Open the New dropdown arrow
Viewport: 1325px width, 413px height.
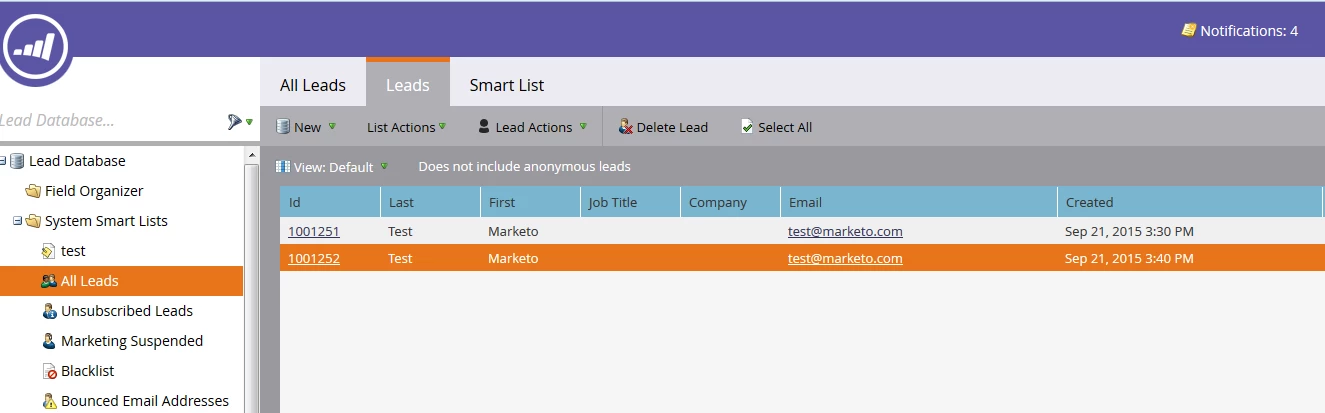pos(333,126)
